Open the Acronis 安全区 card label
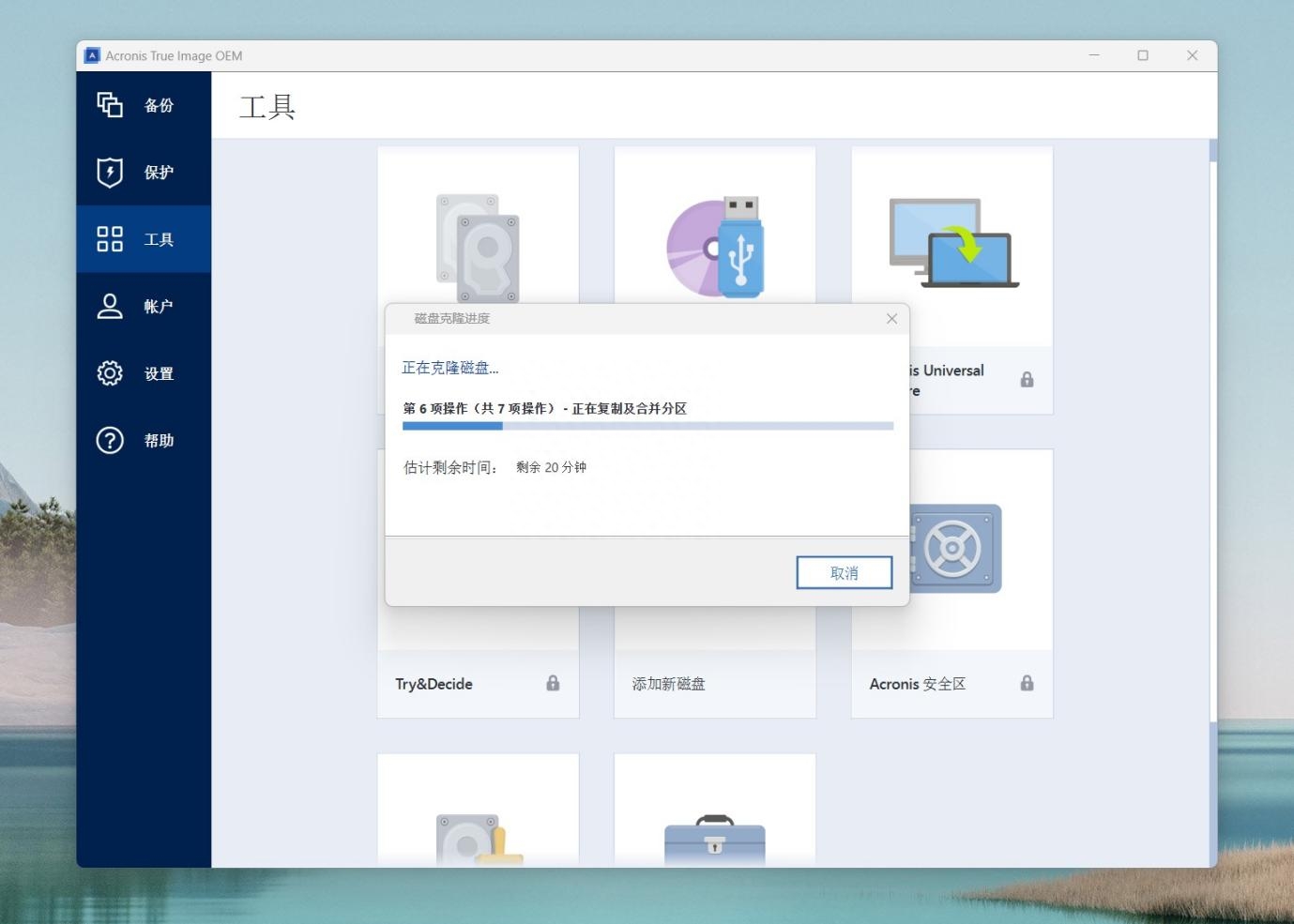The image size is (1294, 924). pos(917,684)
